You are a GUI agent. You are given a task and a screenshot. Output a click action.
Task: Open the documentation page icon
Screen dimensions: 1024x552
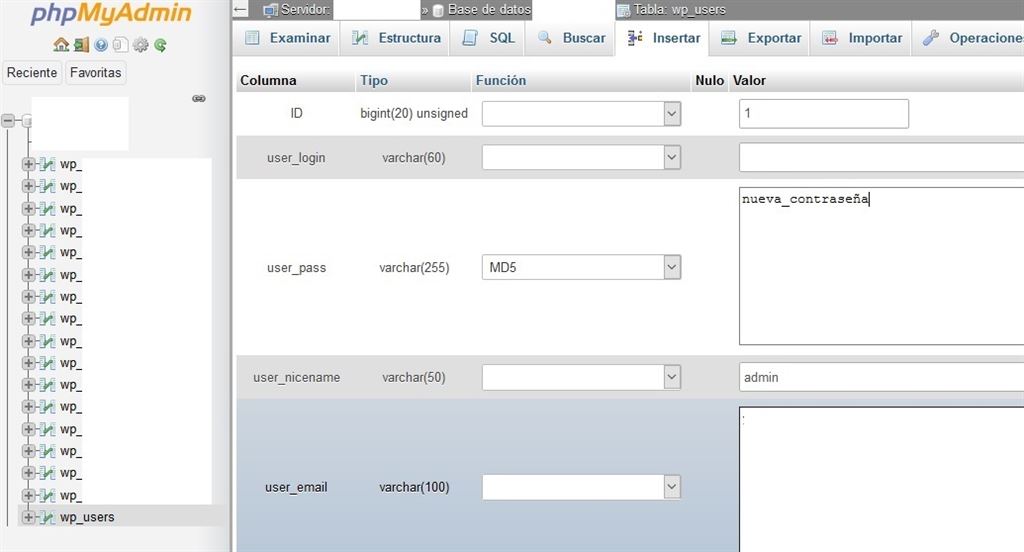coord(120,45)
